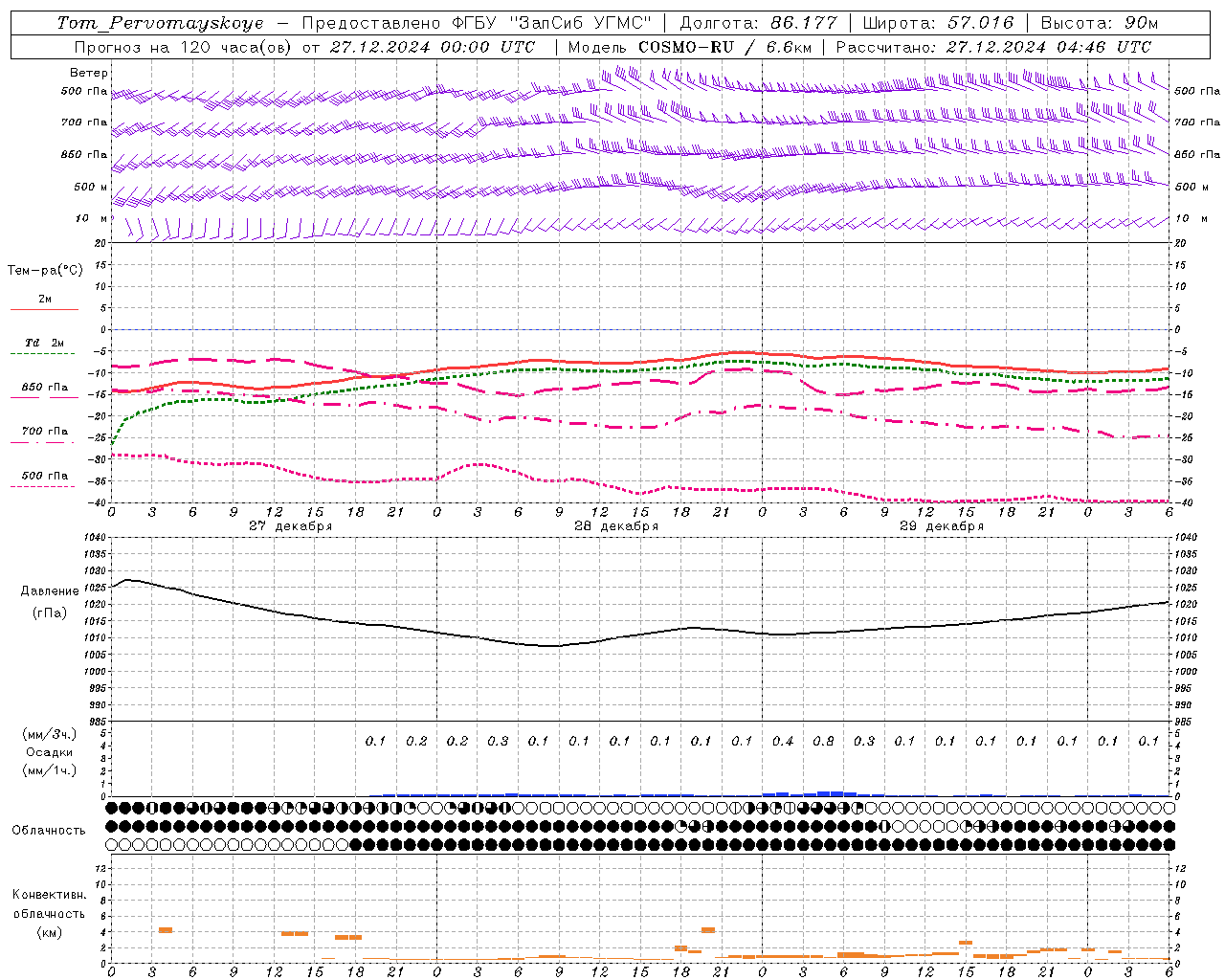Click the "(км)" convective height unit label
The image size is (1225, 980).
[x=49, y=932]
